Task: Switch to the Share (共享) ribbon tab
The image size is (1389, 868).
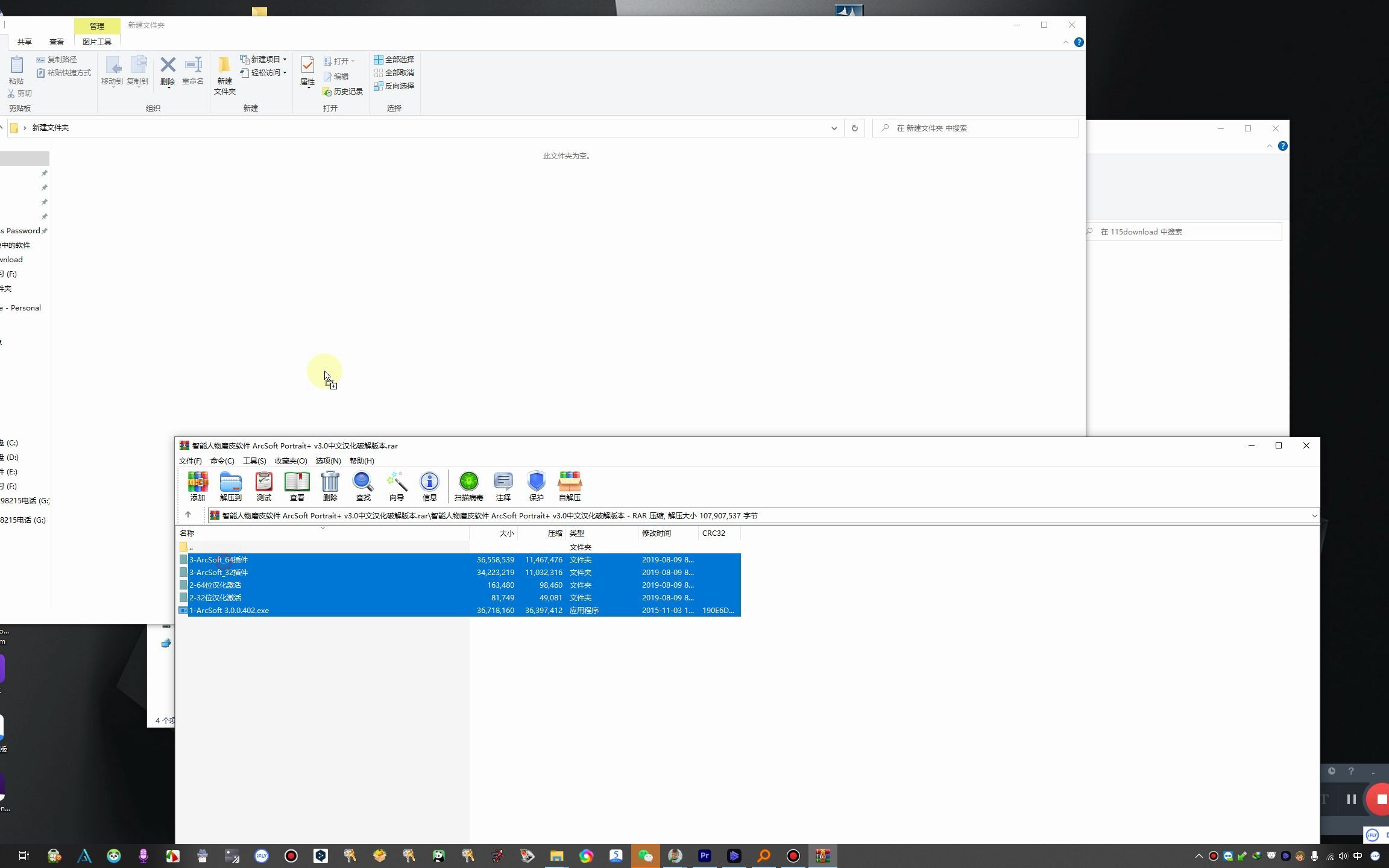Action: pyautogui.click(x=25, y=42)
